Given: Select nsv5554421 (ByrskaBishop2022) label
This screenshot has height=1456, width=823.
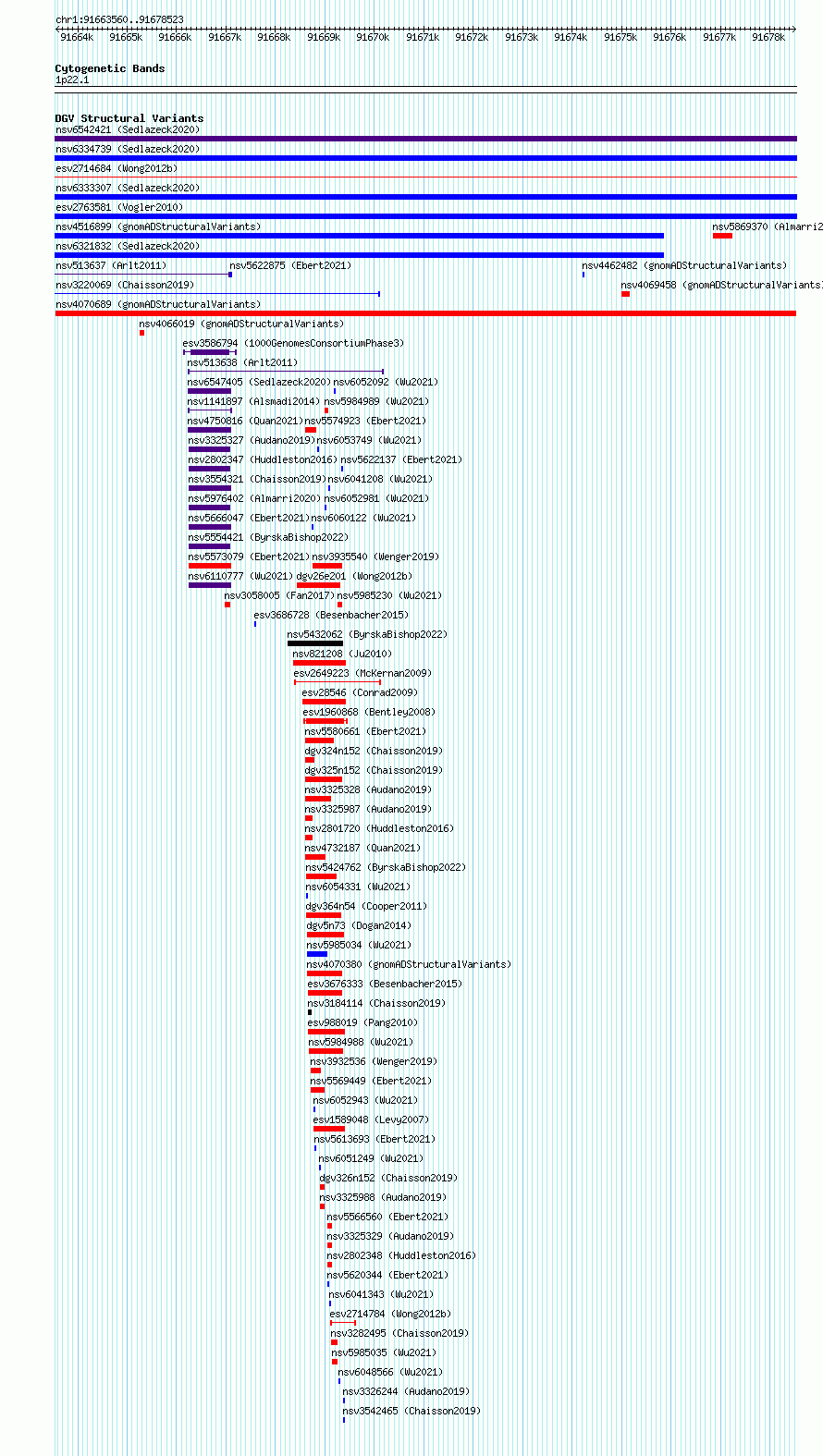Looking at the screenshot, I should pyautogui.click(x=268, y=537).
